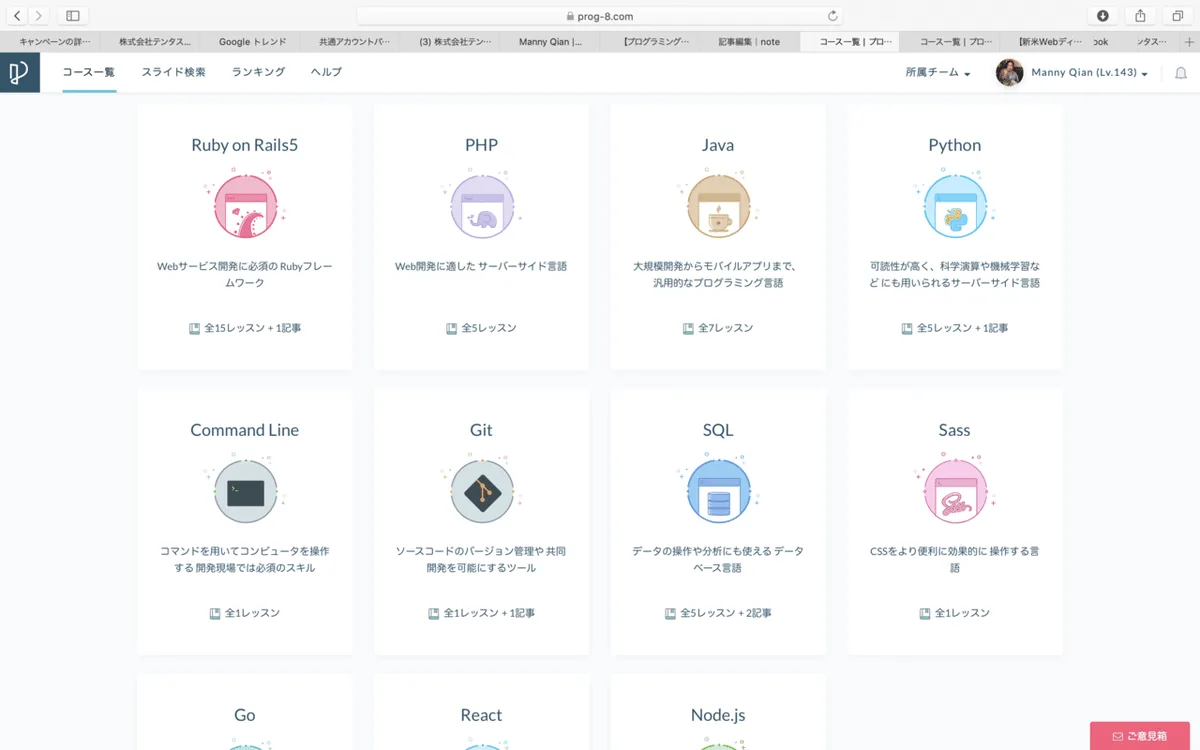
Task: Click 大規模開発からモバイルアプリまで description
Action: (x=718, y=275)
